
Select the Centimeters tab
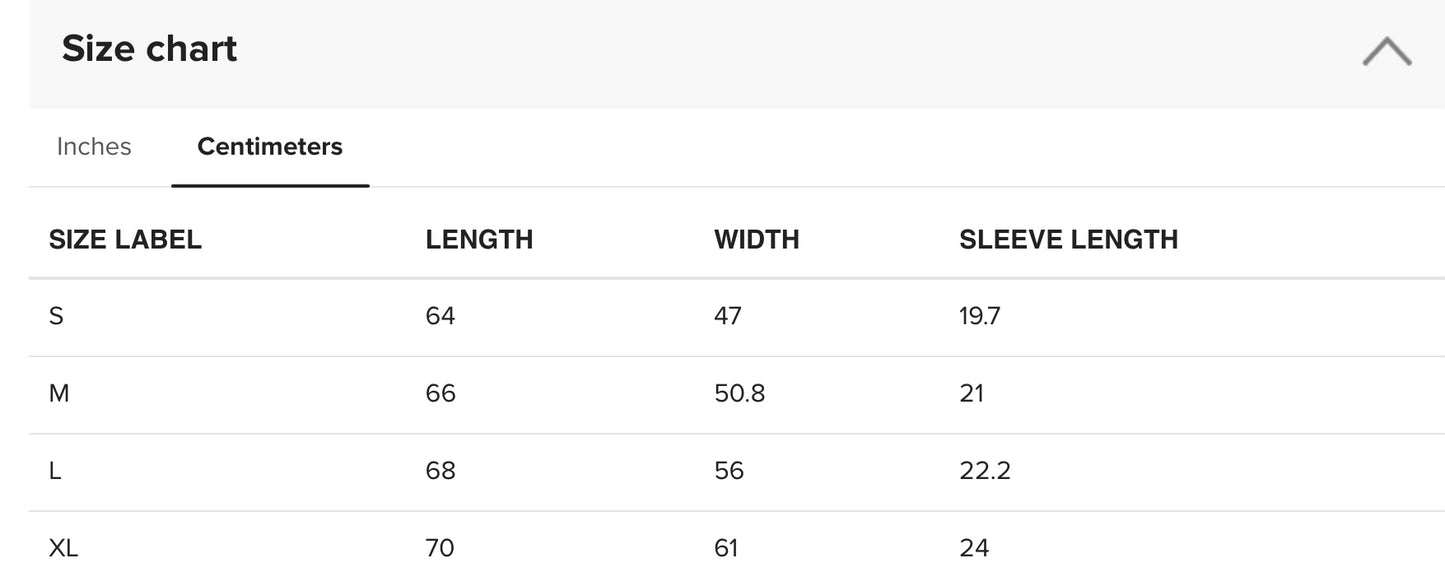click(270, 147)
